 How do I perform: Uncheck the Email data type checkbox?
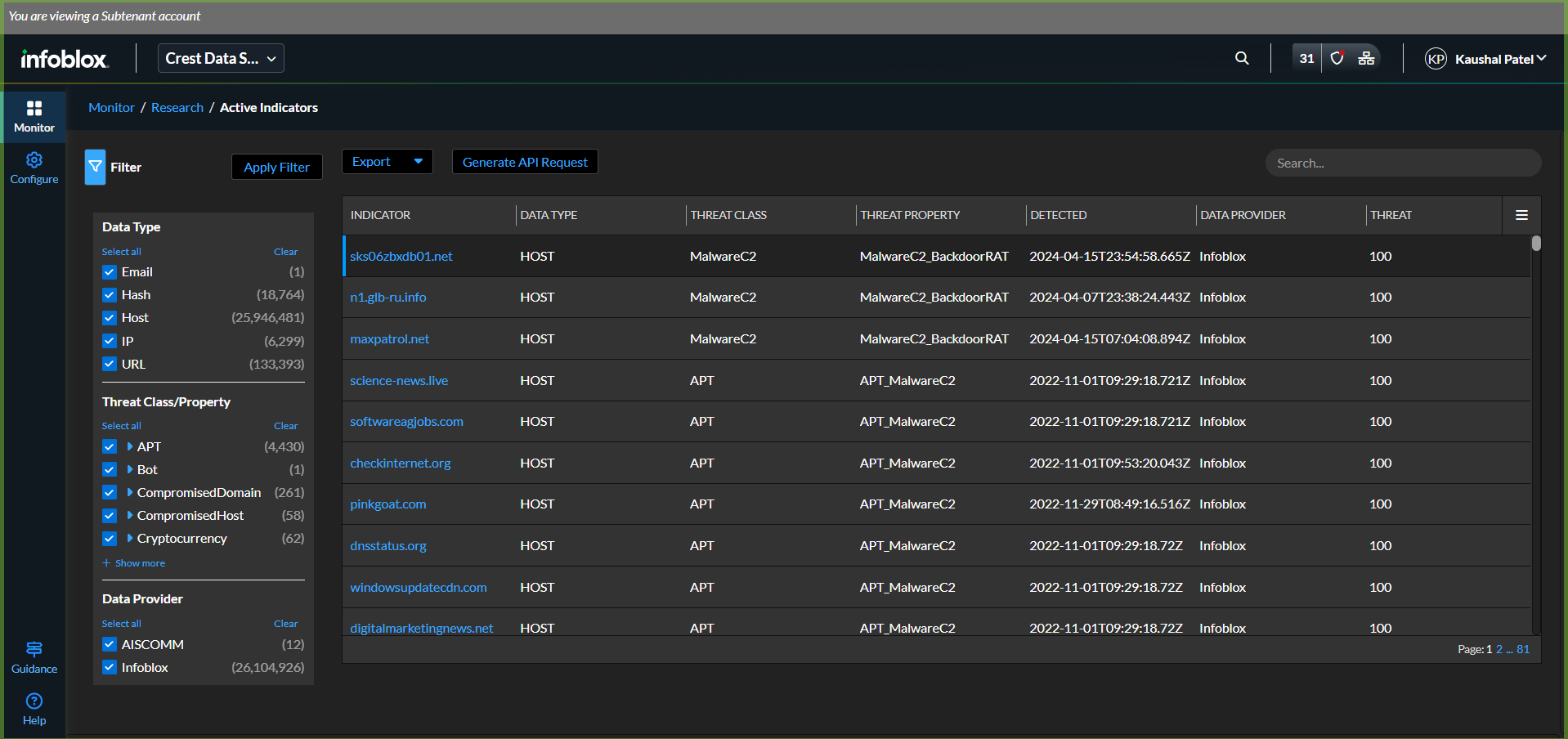[110, 272]
